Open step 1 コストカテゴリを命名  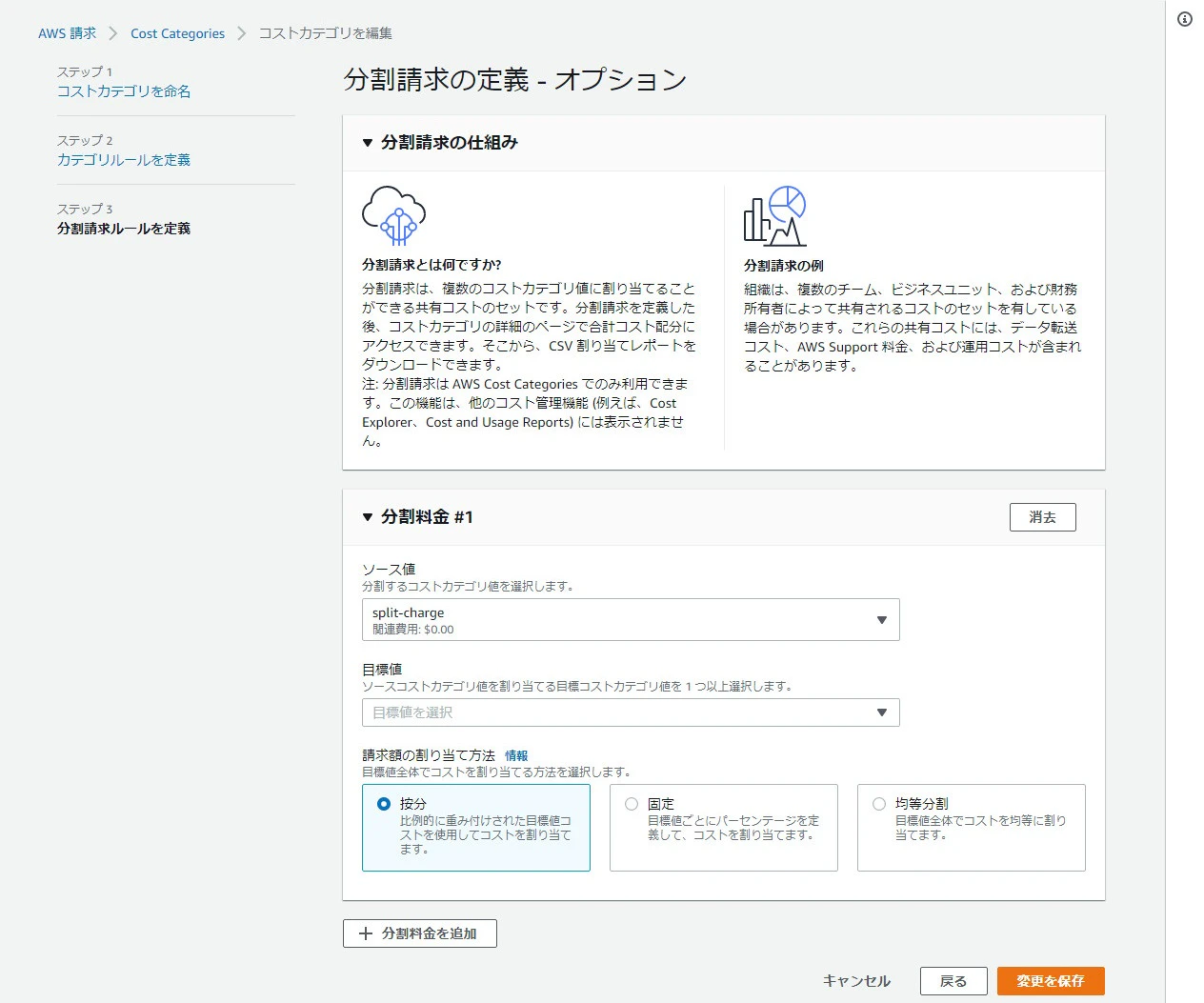point(124,91)
